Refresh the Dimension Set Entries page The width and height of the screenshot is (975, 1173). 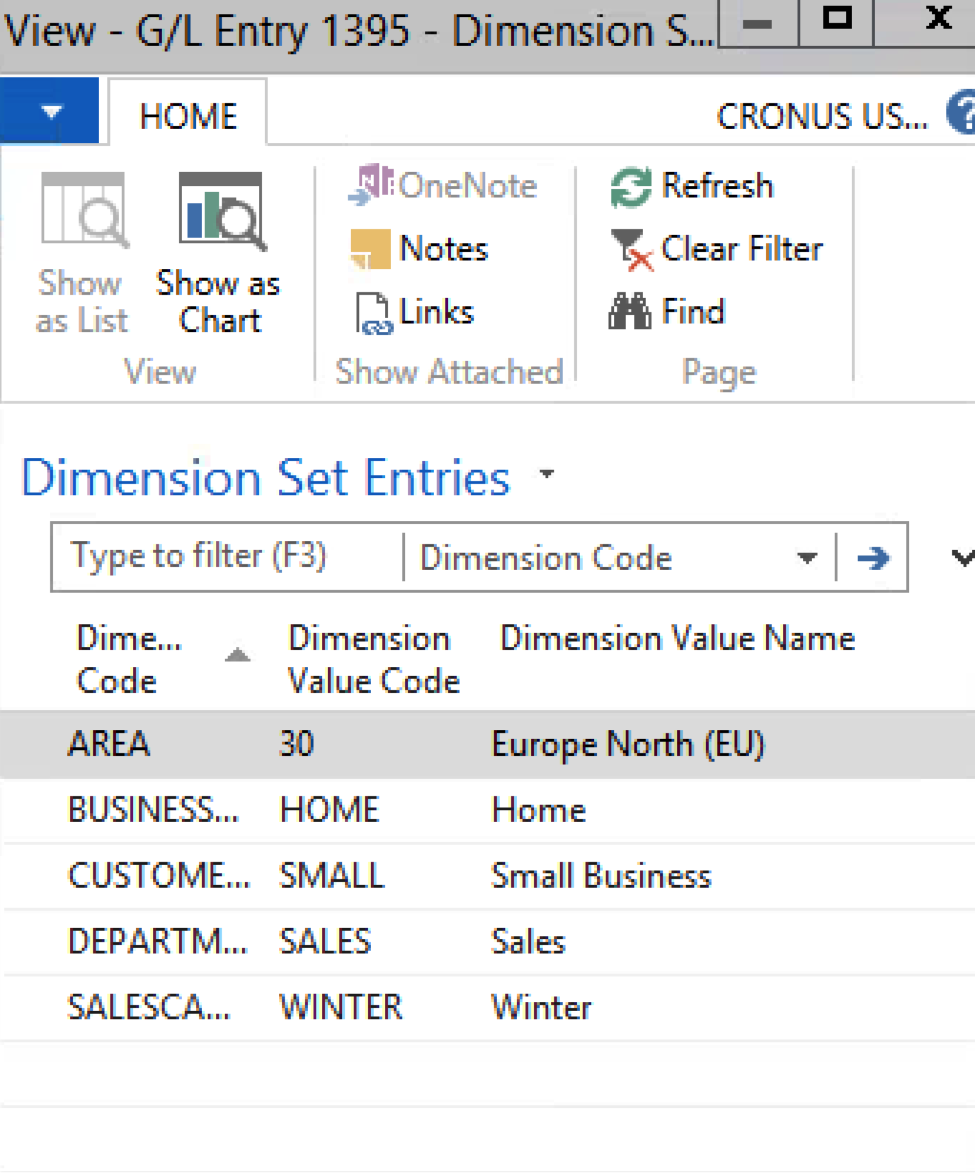(692, 186)
